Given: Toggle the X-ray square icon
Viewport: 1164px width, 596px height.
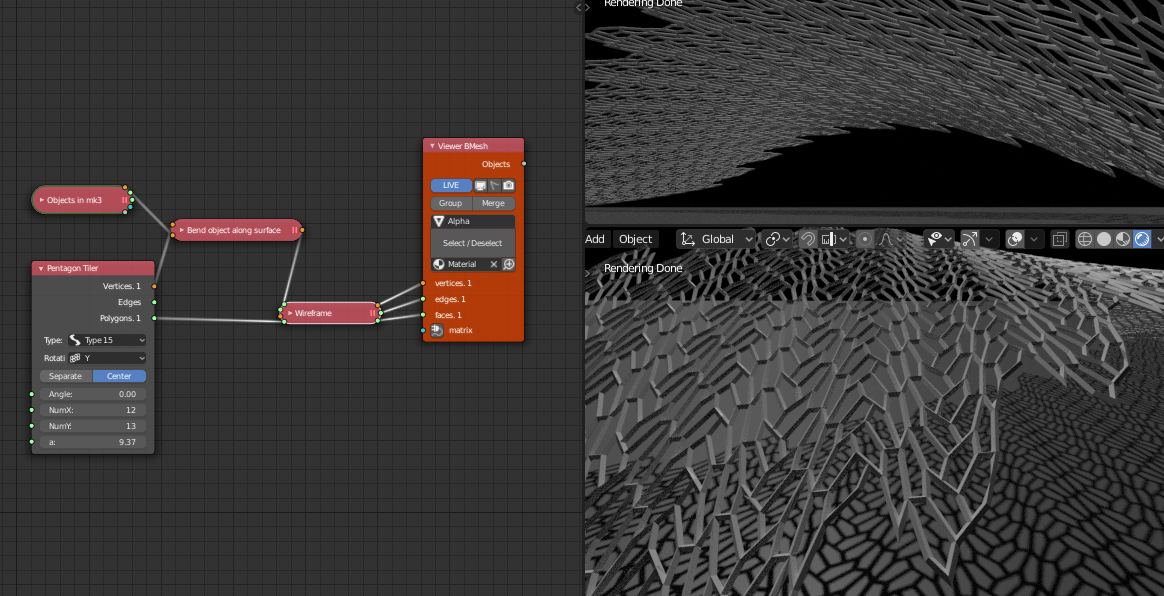Looking at the screenshot, I should (x=1059, y=239).
